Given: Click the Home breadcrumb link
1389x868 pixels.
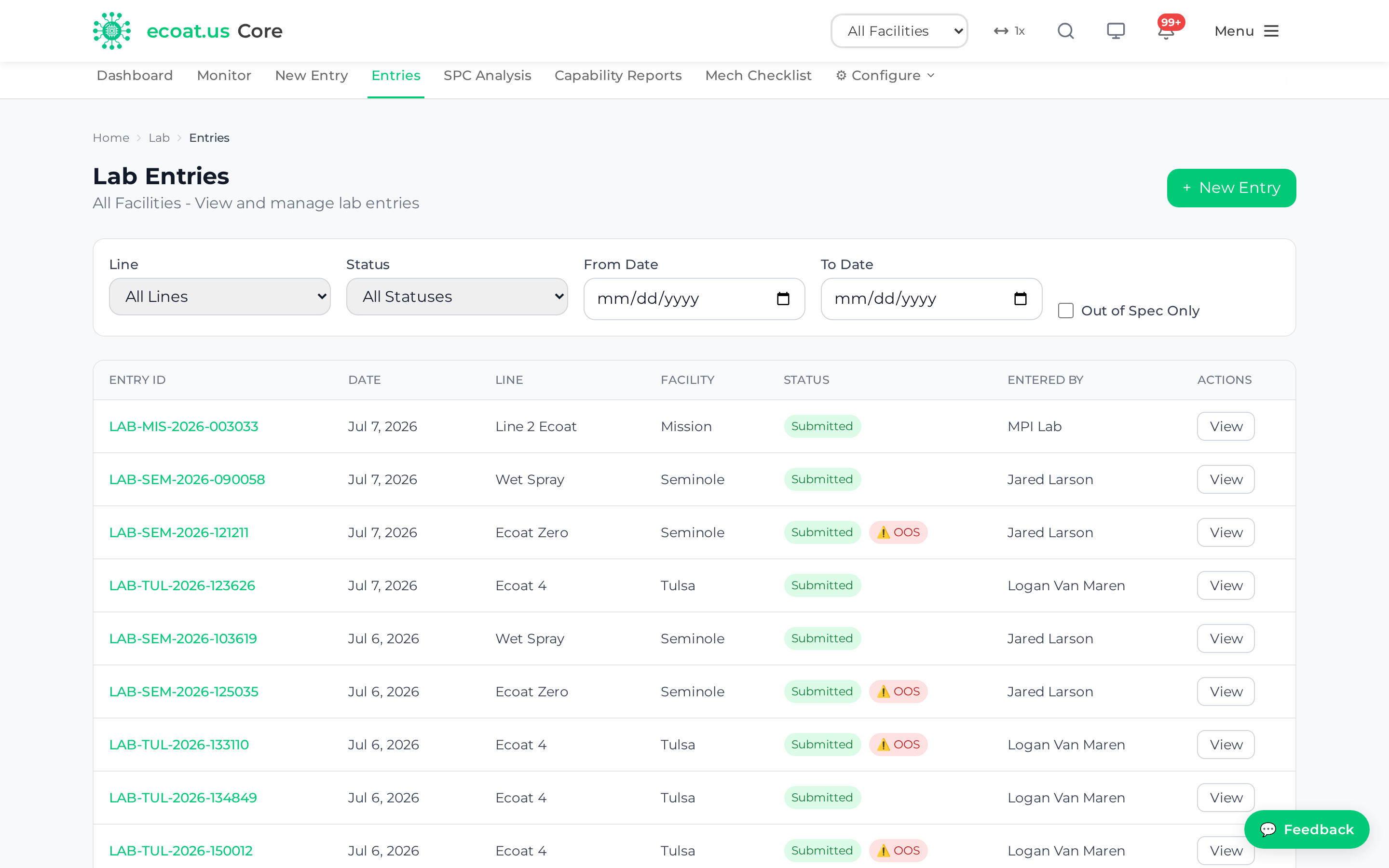Looking at the screenshot, I should tap(111, 138).
